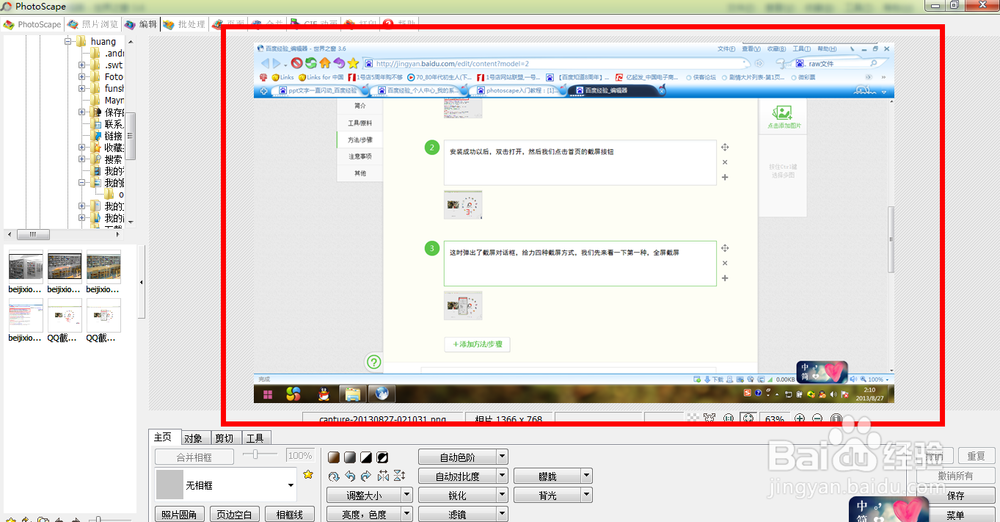The width and height of the screenshot is (1000, 522).
Task: Open the 朦胧 dropdown arrow
Action: click(586, 476)
